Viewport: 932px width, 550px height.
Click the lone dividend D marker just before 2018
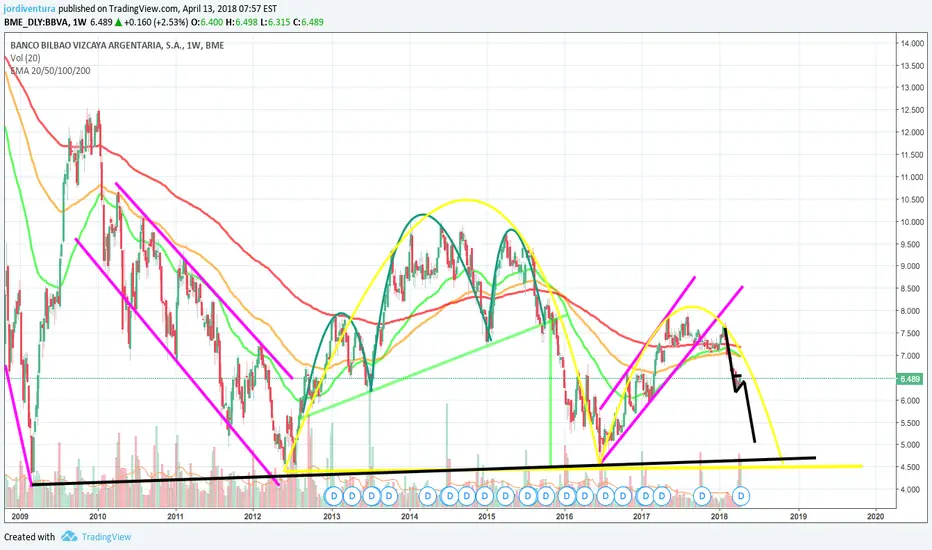pos(702,495)
